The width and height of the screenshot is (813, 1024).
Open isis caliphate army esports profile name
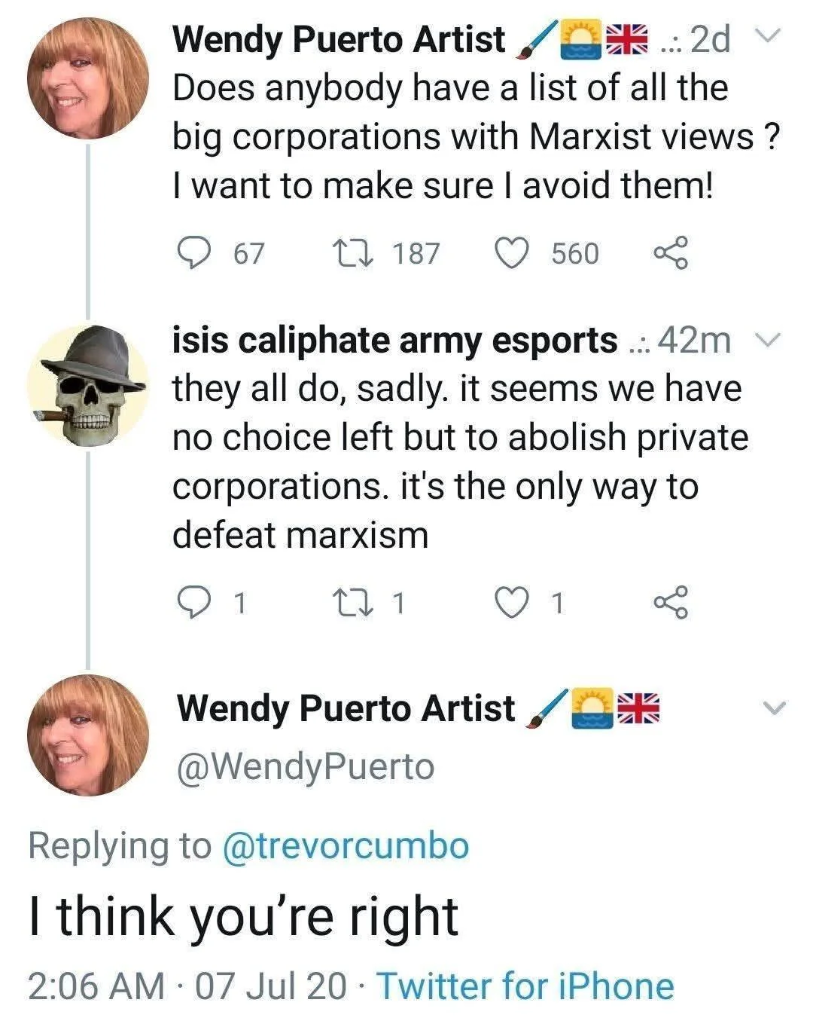[x=395, y=341]
